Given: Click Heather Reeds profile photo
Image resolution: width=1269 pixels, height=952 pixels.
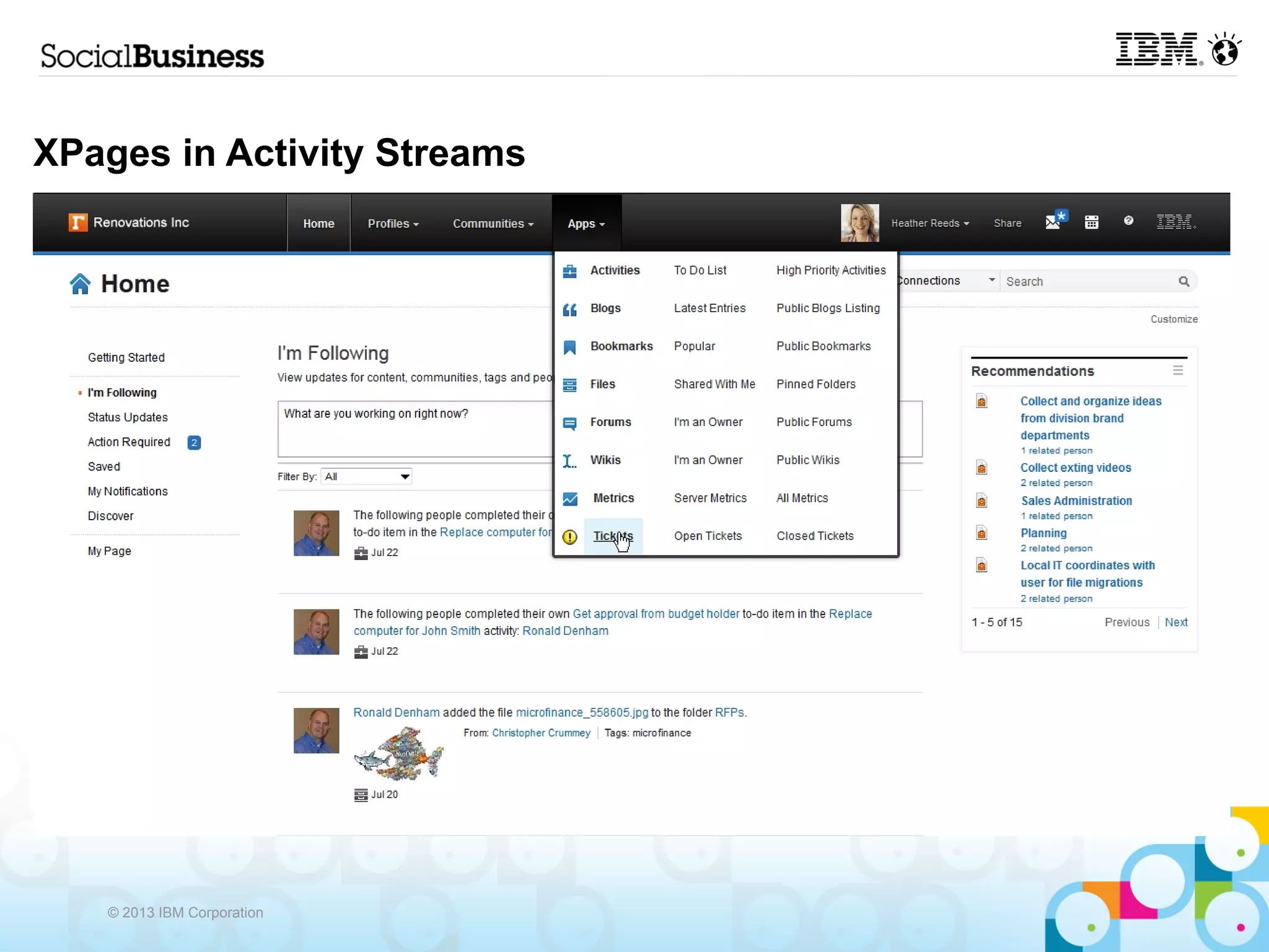Looking at the screenshot, I should click(859, 223).
